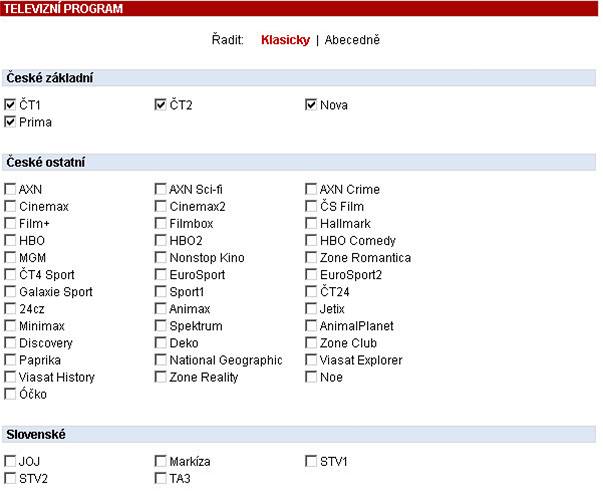Uncheck the Prima channel checkbox
Viewport: 603px width, 495px height.
click(x=10, y=122)
